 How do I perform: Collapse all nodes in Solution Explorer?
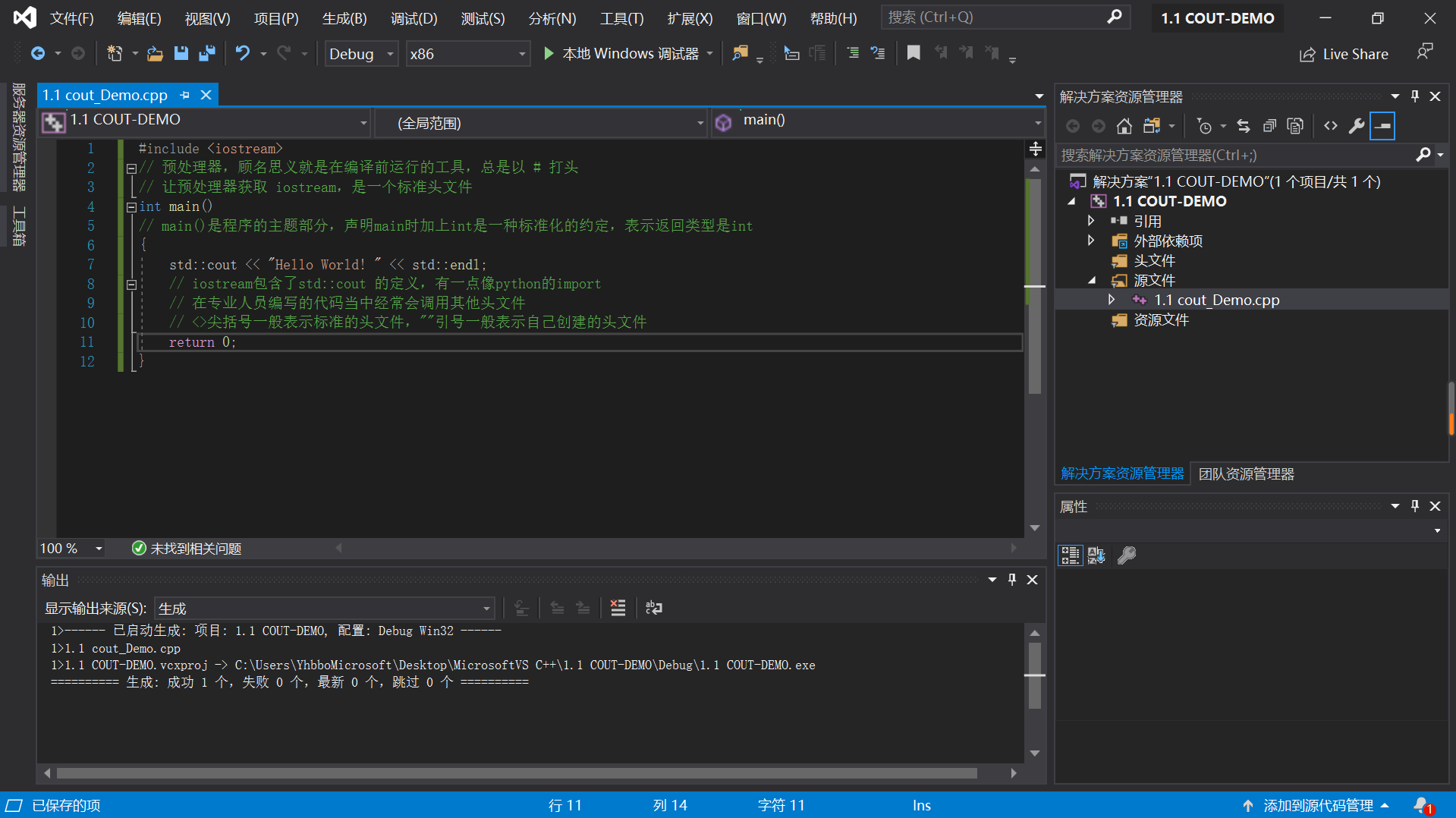[x=1270, y=126]
